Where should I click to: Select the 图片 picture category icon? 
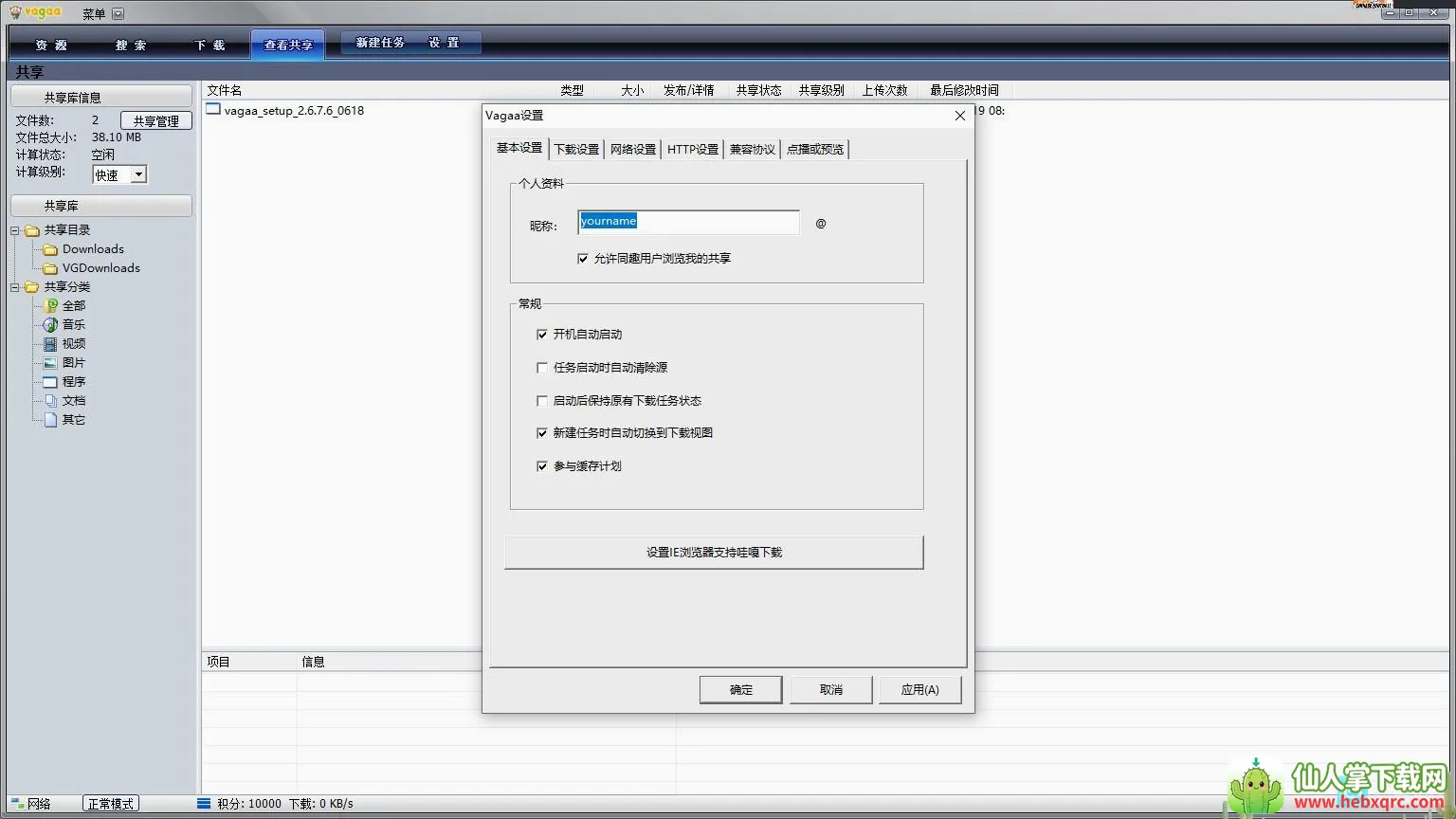click(x=51, y=362)
